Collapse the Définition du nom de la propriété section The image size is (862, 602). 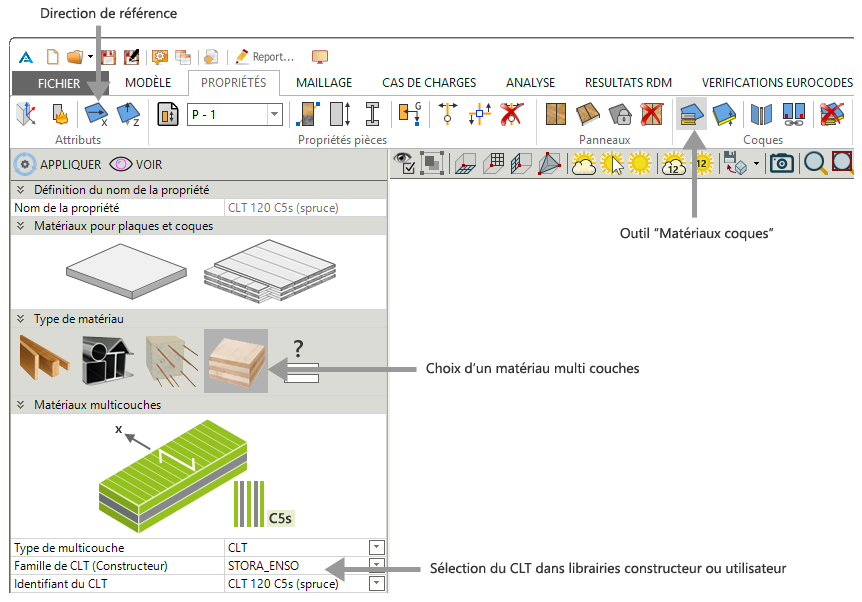(x=20, y=190)
